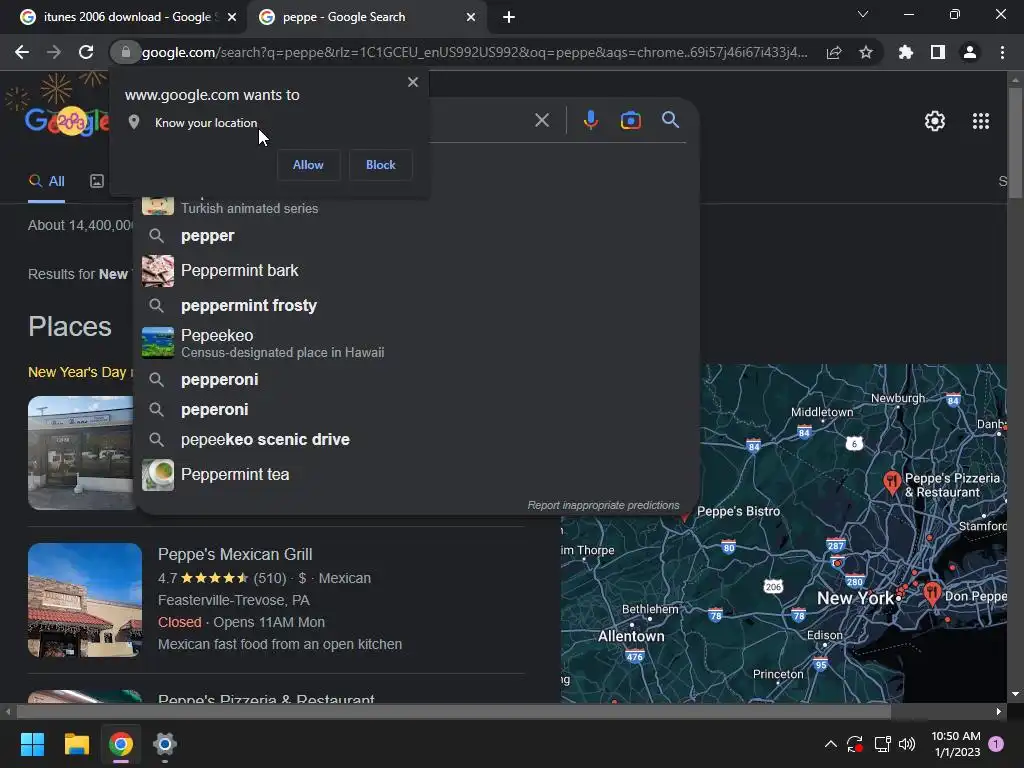Open first place result photo thumbnail
Image resolution: width=1024 pixels, height=768 pixels.
(80, 453)
